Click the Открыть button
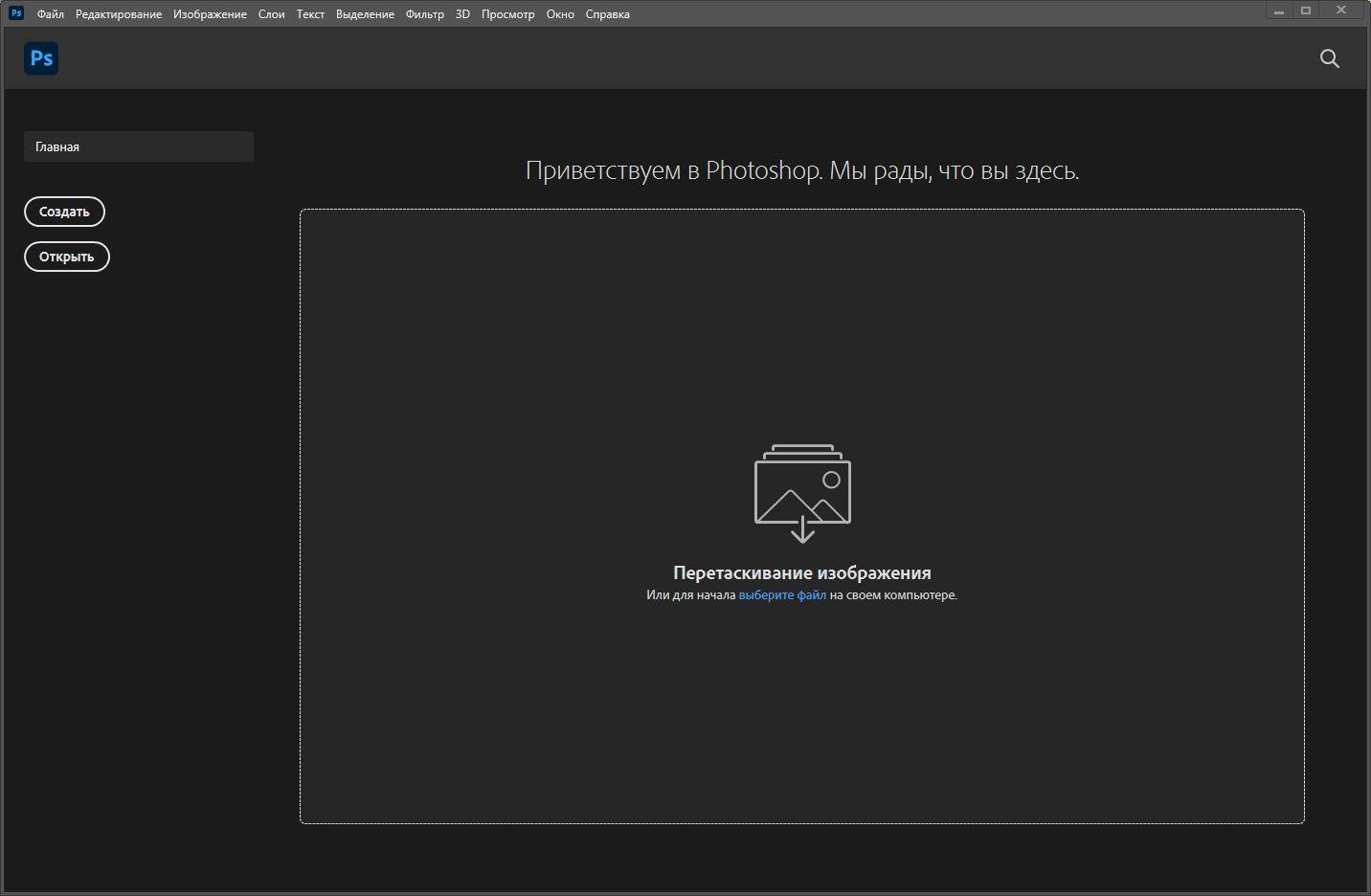This screenshot has width=1371, height=896. click(67, 257)
